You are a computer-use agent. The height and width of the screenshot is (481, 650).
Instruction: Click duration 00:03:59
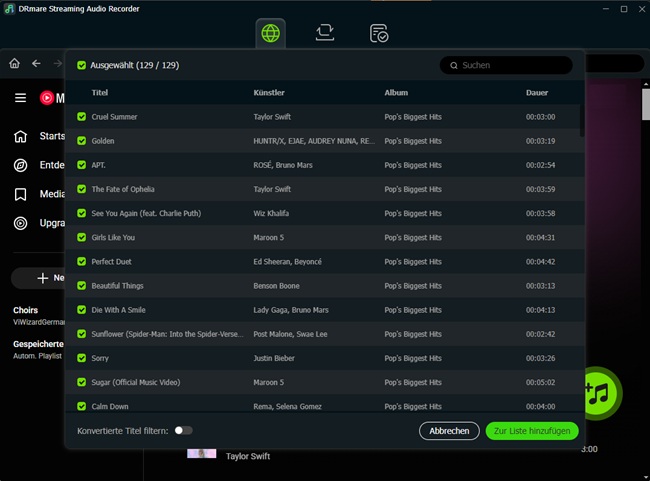(x=540, y=189)
